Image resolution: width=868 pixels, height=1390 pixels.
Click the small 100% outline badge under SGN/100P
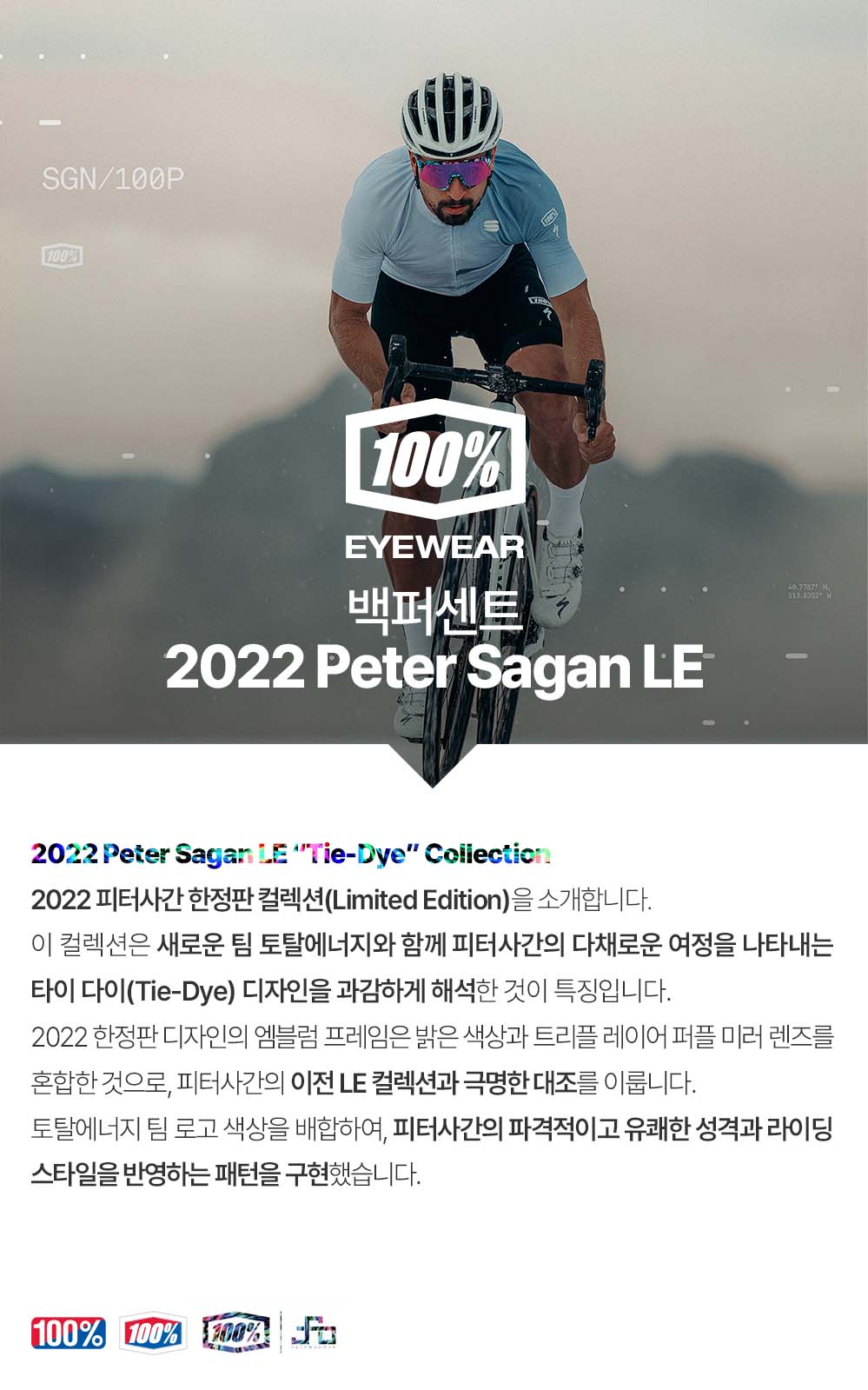[x=62, y=256]
